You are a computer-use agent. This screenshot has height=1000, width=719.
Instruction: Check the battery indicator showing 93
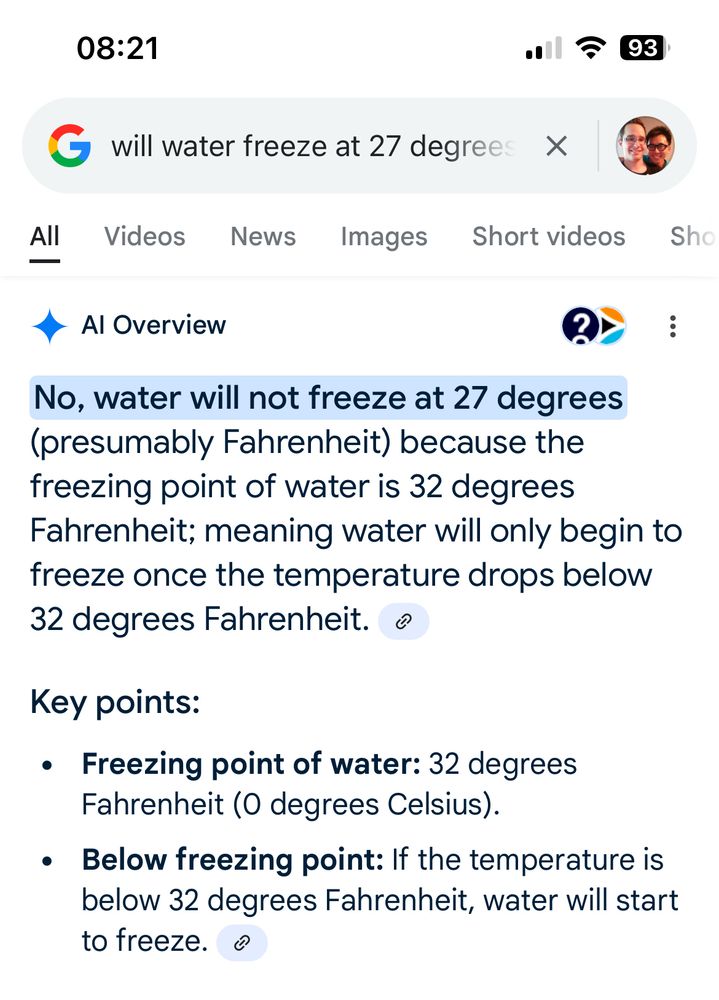tap(645, 46)
